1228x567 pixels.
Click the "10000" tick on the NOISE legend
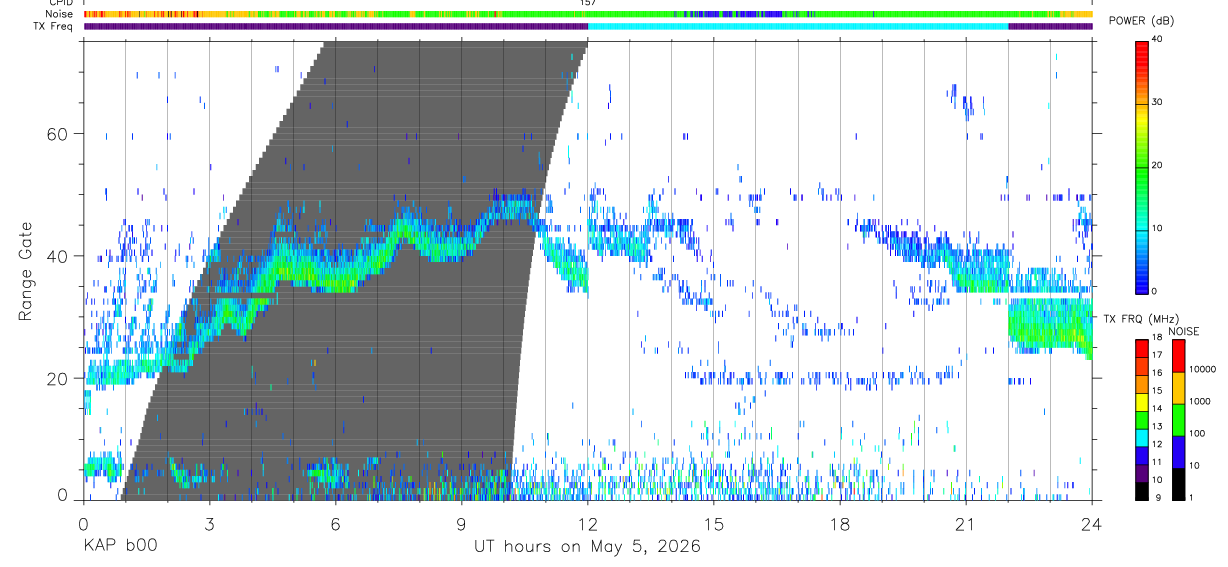tap(1201, 369)
